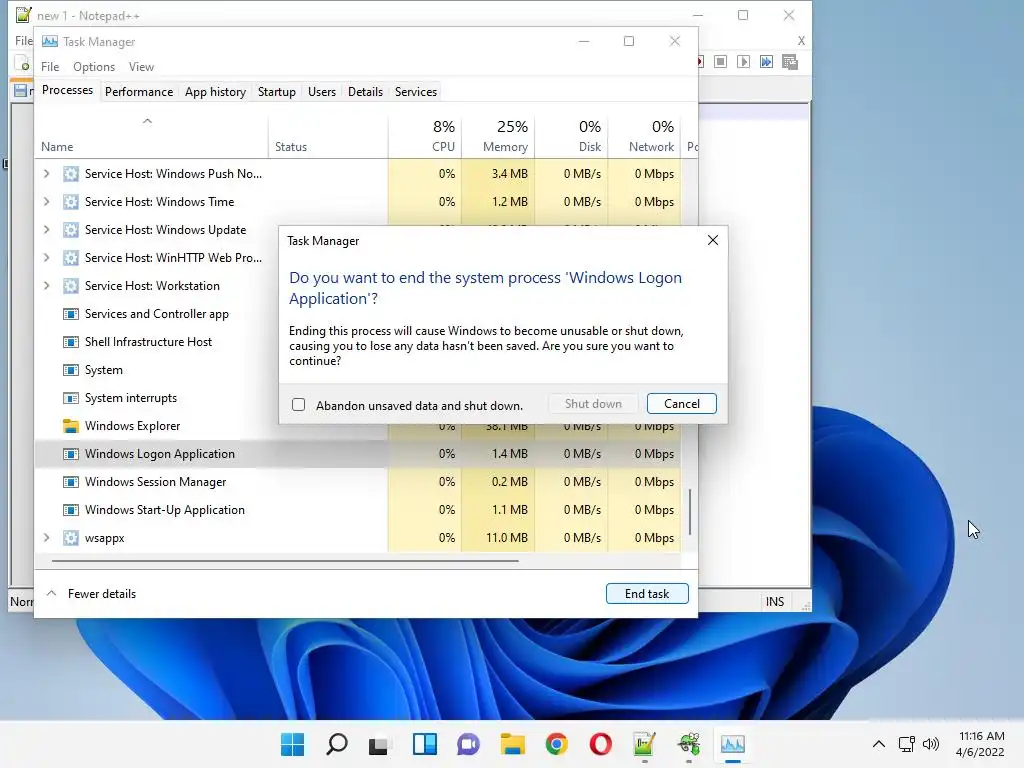
Task: Select the Windows Explorer process name
Action: (x=133, y=426)
